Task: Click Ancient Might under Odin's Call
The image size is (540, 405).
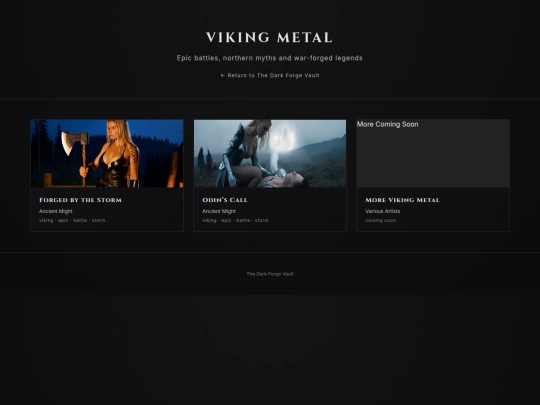Action: pyautogui.click(x=219, y=211)
